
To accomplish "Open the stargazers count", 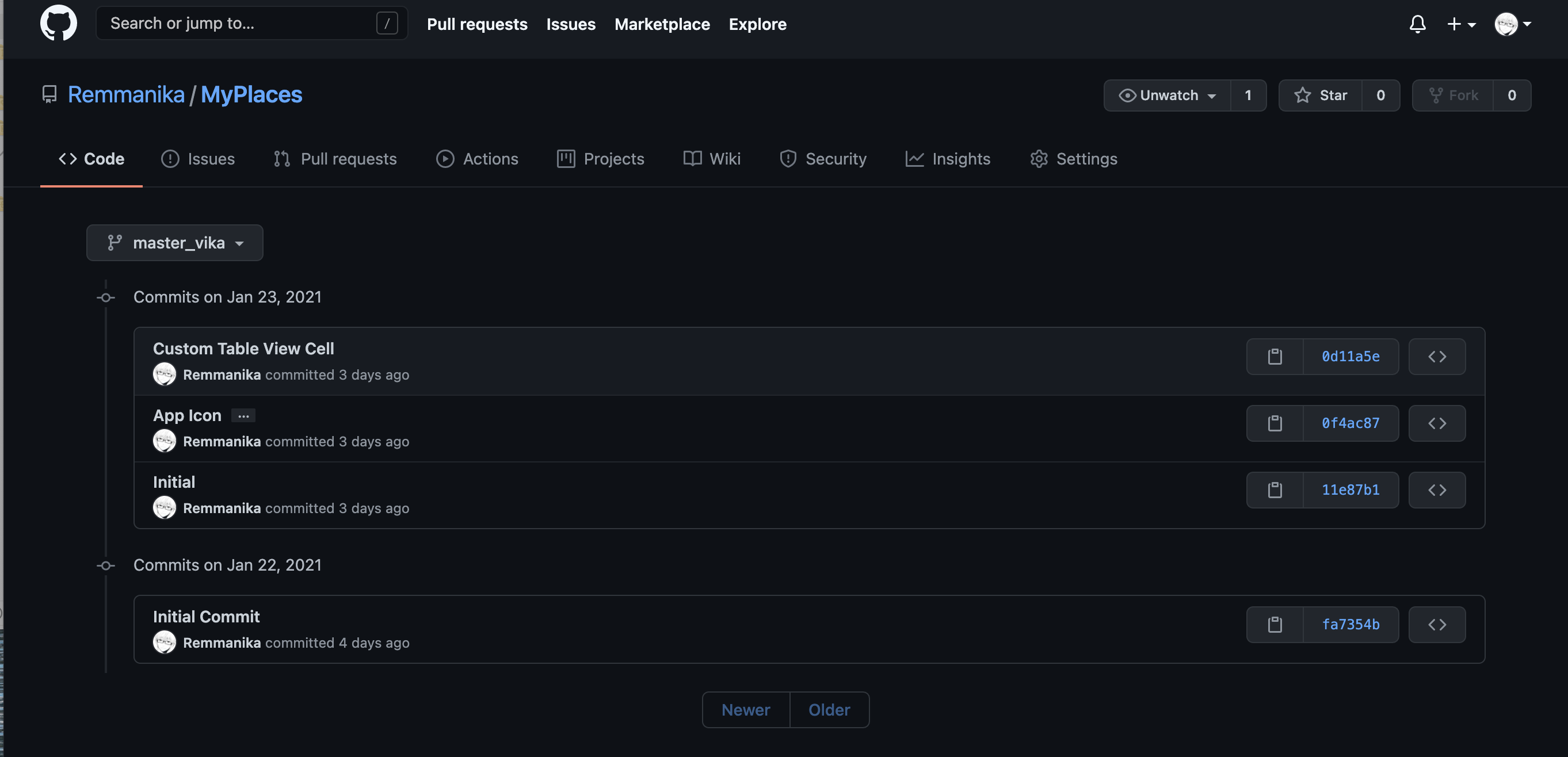I will tap(1380, 95).
